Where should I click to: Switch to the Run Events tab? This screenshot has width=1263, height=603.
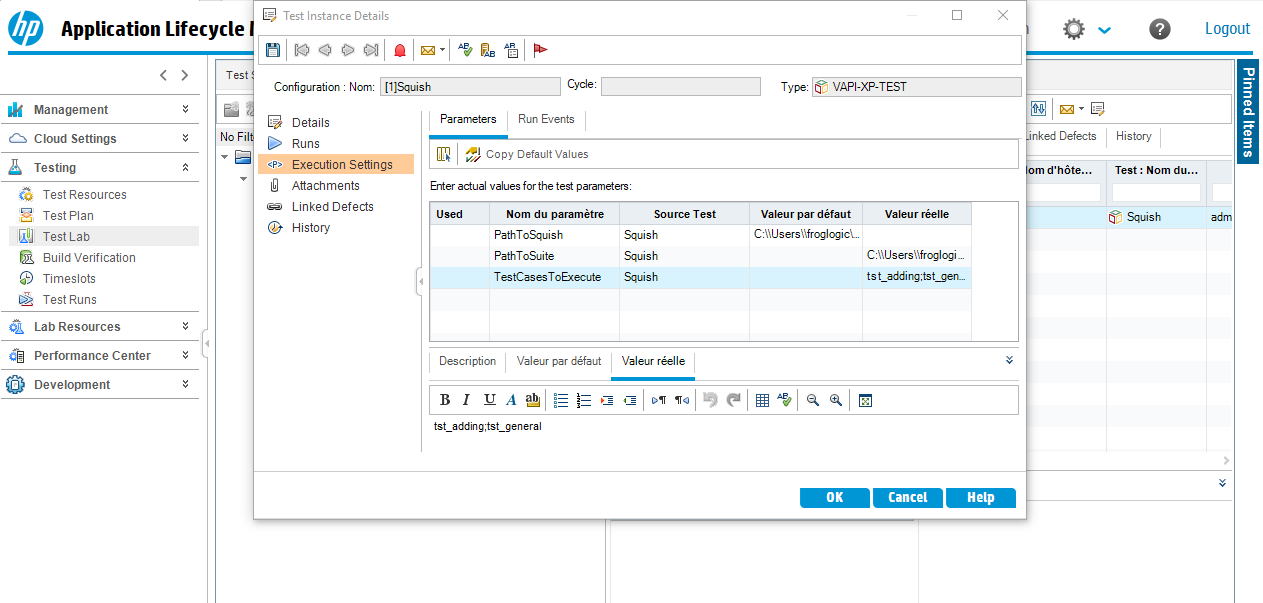(x=546, y=119)
